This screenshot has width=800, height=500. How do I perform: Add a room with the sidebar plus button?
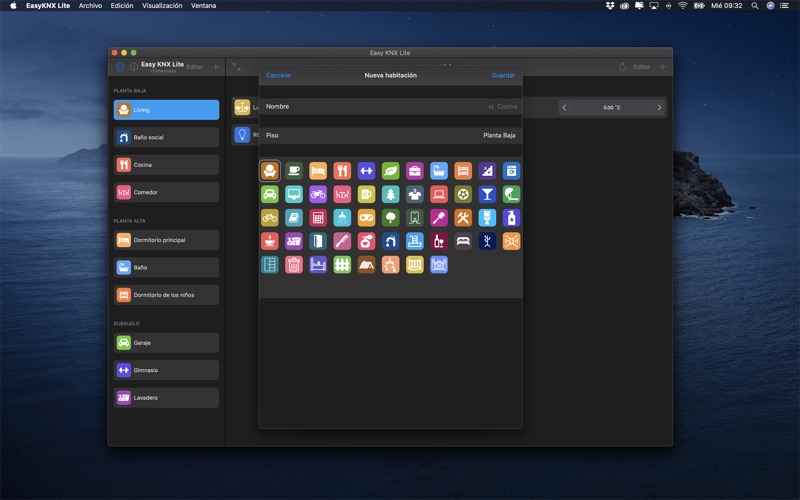(x=216, y=67)
